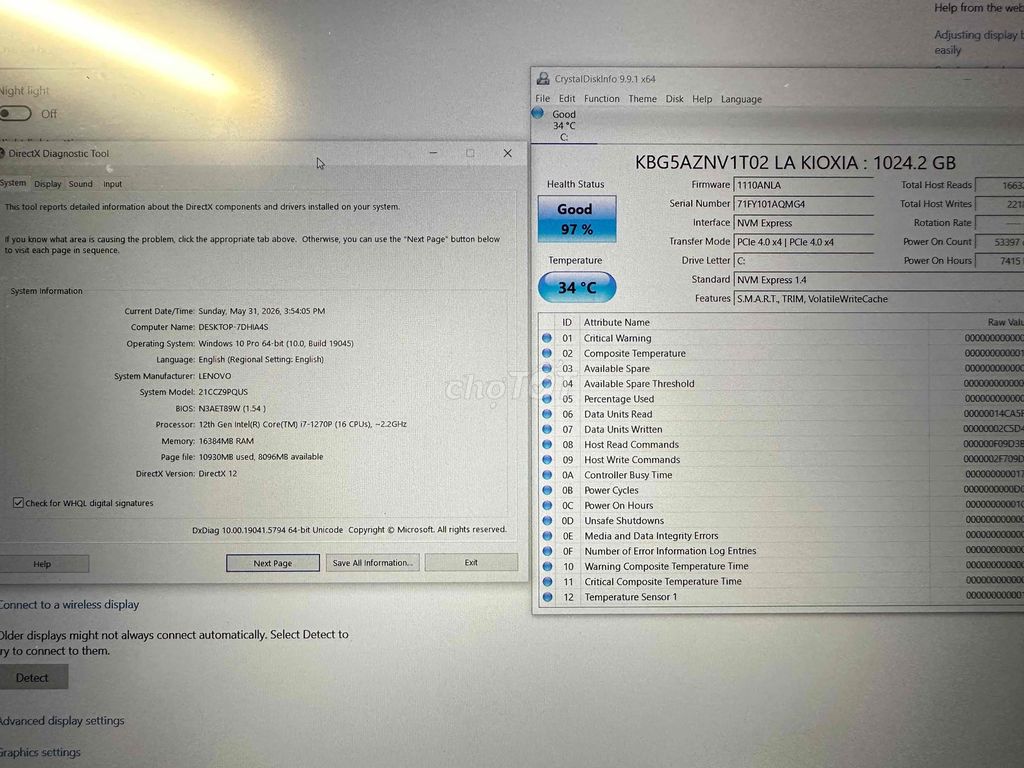
Task: Click the Serial Number field
Action: 803,204
